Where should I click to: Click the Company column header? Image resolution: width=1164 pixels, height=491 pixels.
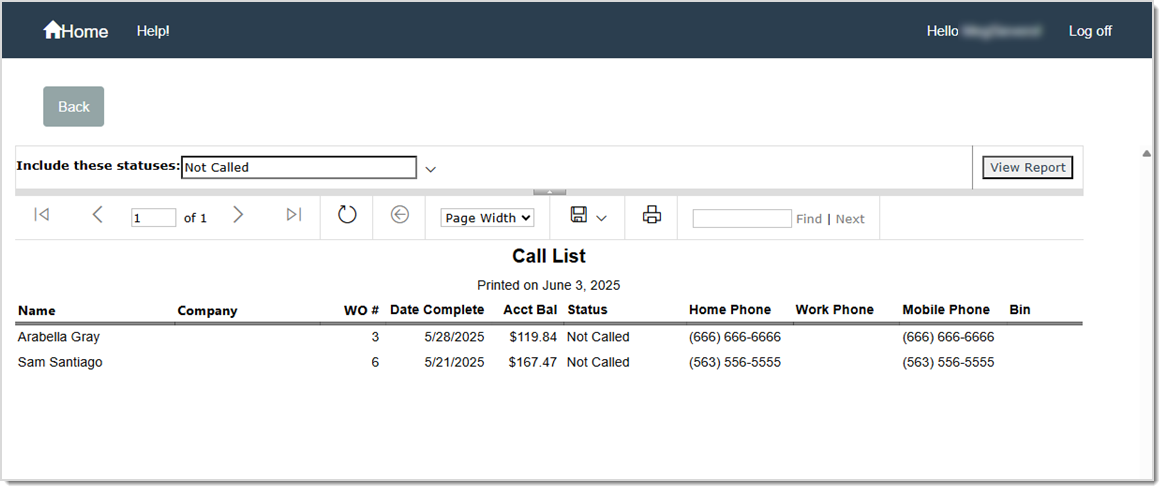[x=207, y=310]
